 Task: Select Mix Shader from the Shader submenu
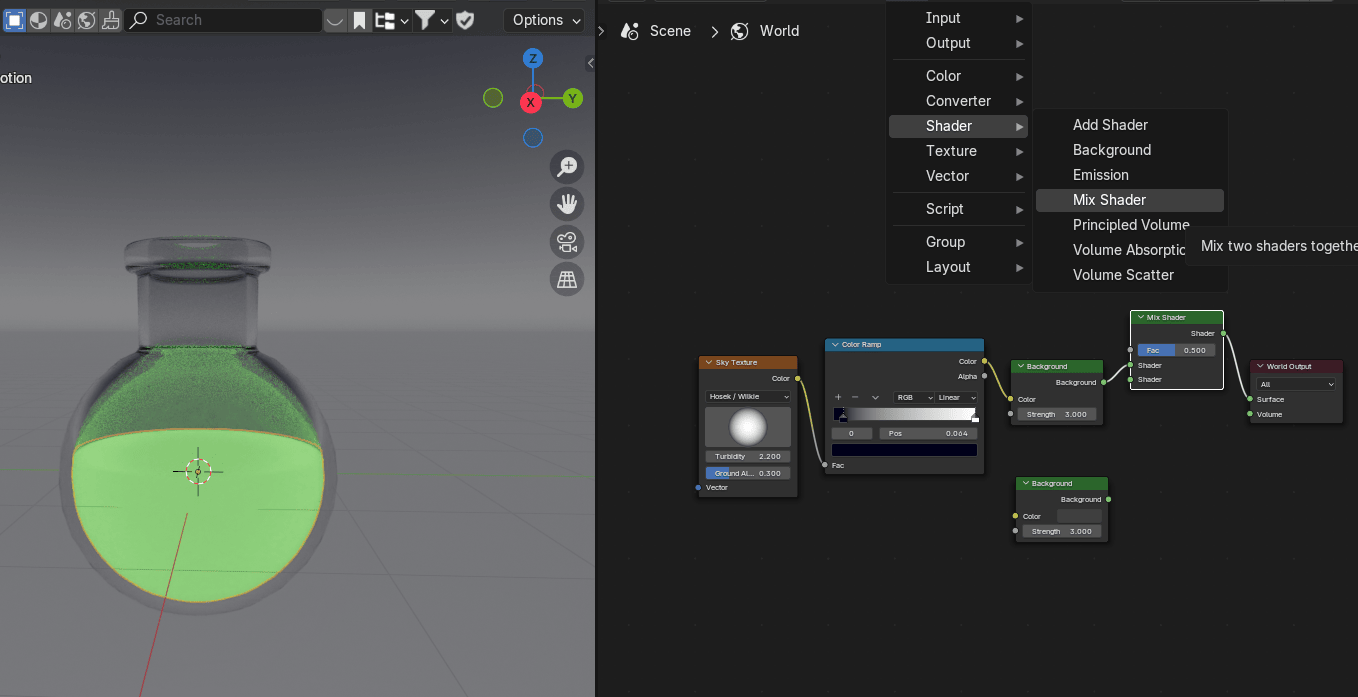(x=1109, y=200)
